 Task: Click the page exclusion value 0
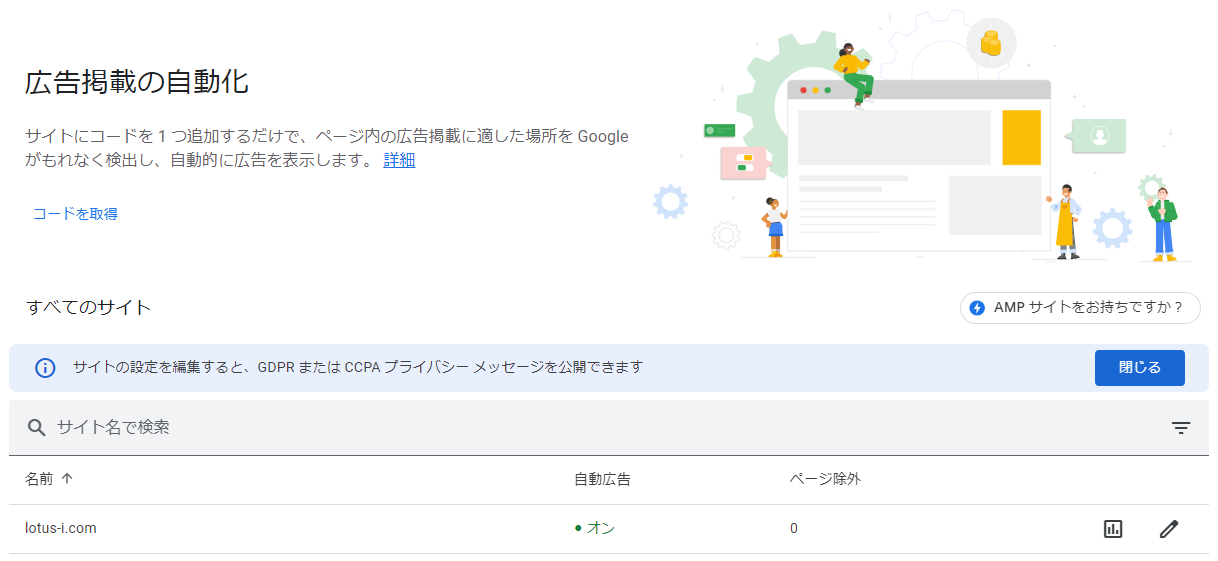pos(794,528)
